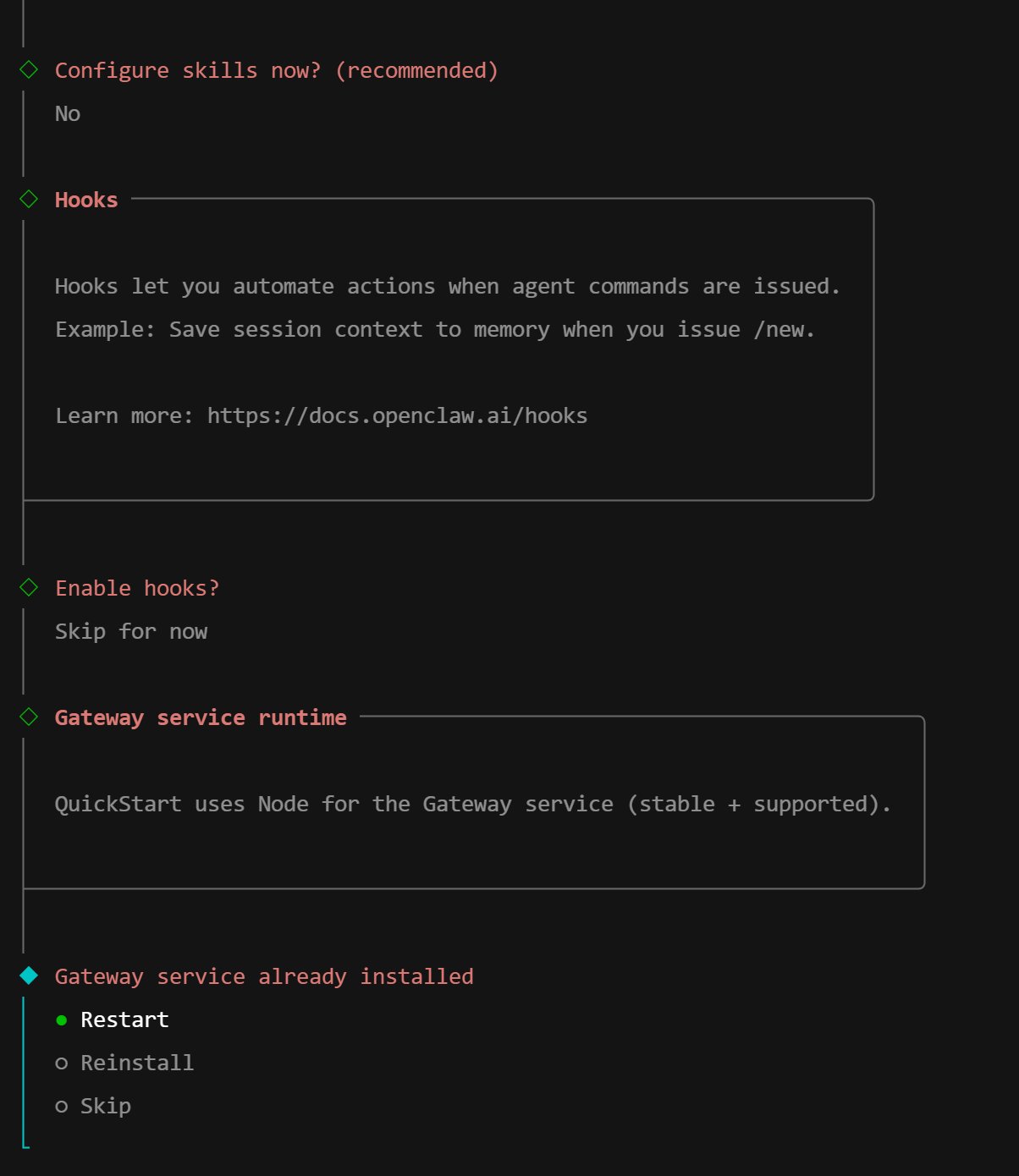This screenshot has width=1019, height=1176.
Task: Click the "No" answer under Configure skills
Action: pyautogui.click(x=68, y=114)
